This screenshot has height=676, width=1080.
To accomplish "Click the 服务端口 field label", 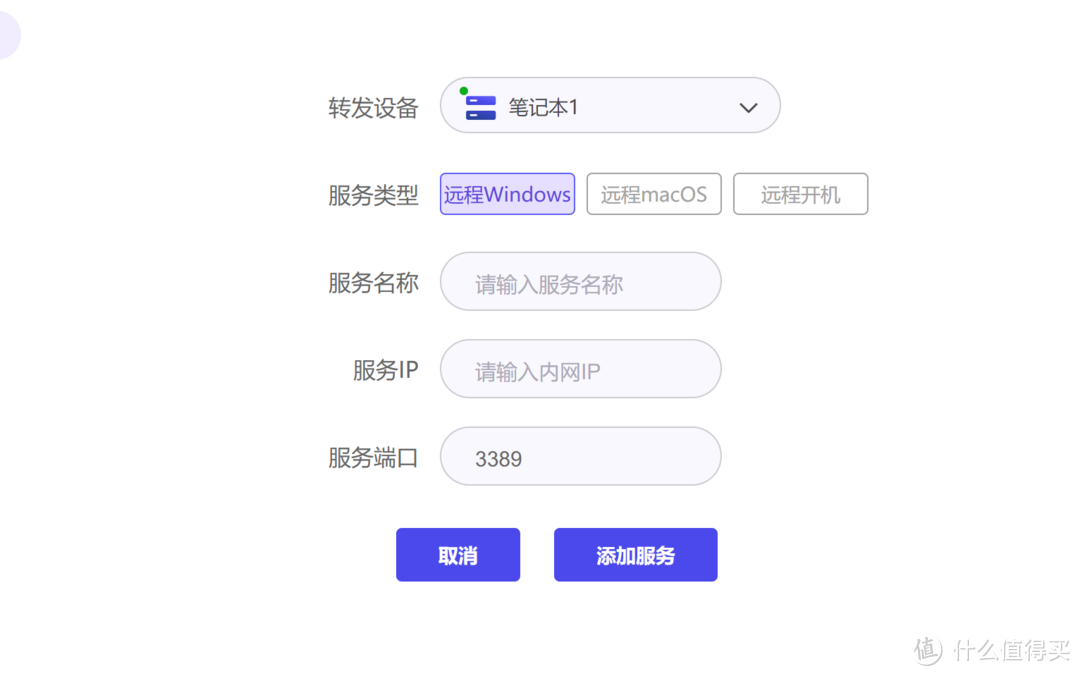I will [x=373, y=457].
